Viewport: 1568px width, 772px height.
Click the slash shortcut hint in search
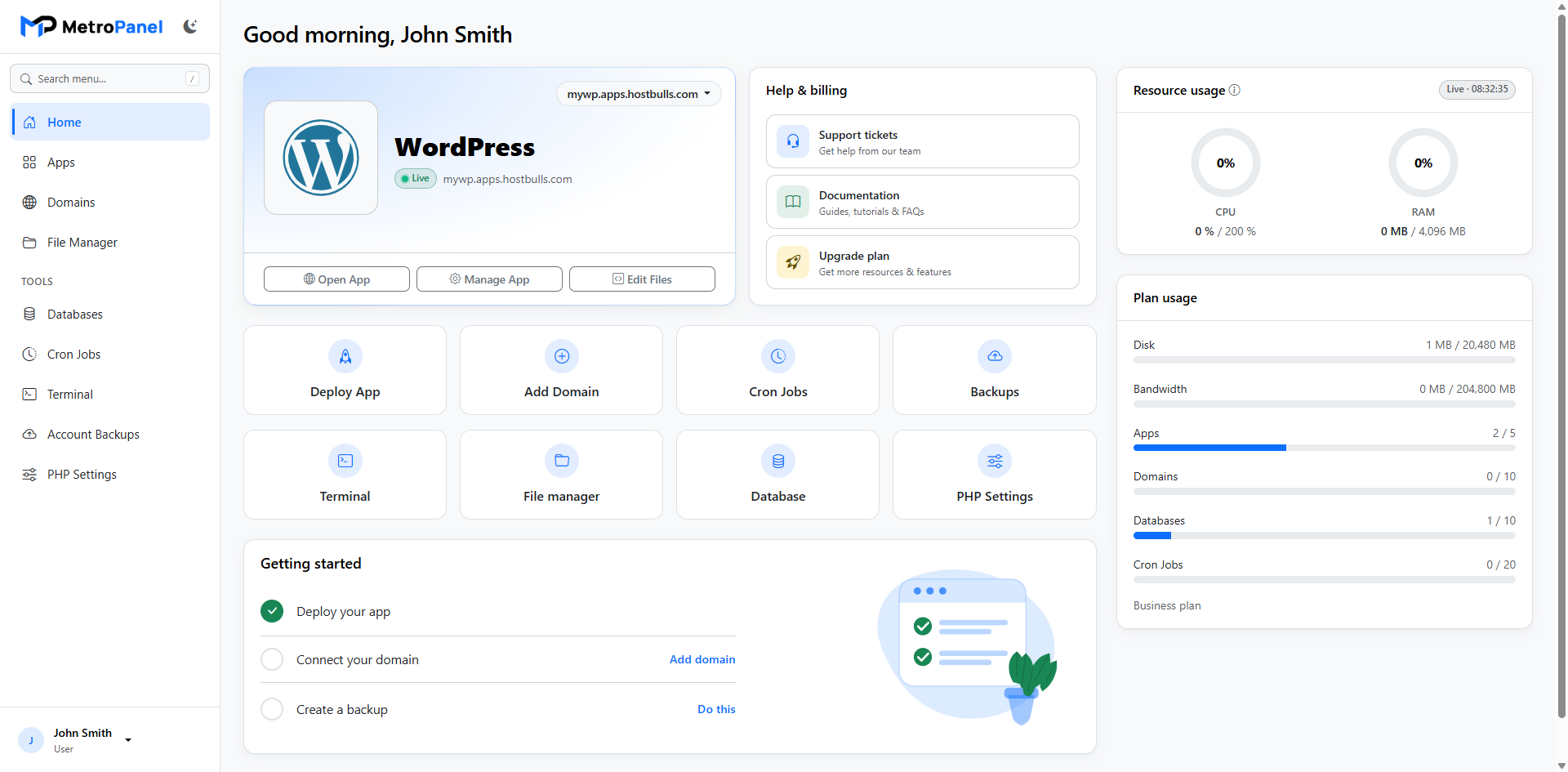pyautogui.click(x=193, y=78)
